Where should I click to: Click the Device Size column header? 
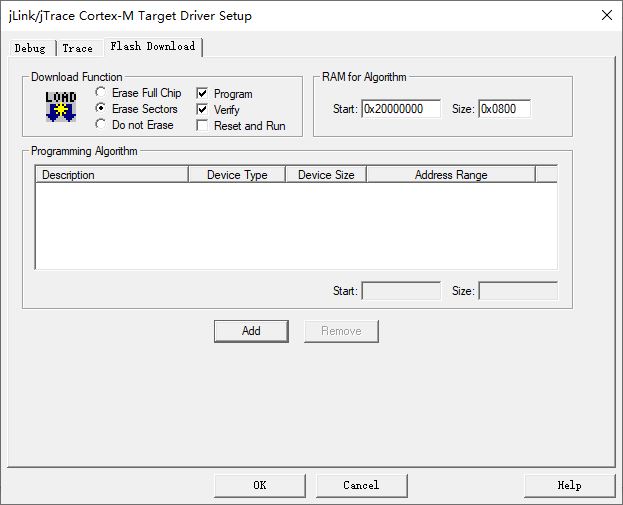pyautogui.click(x=326, y=174)
